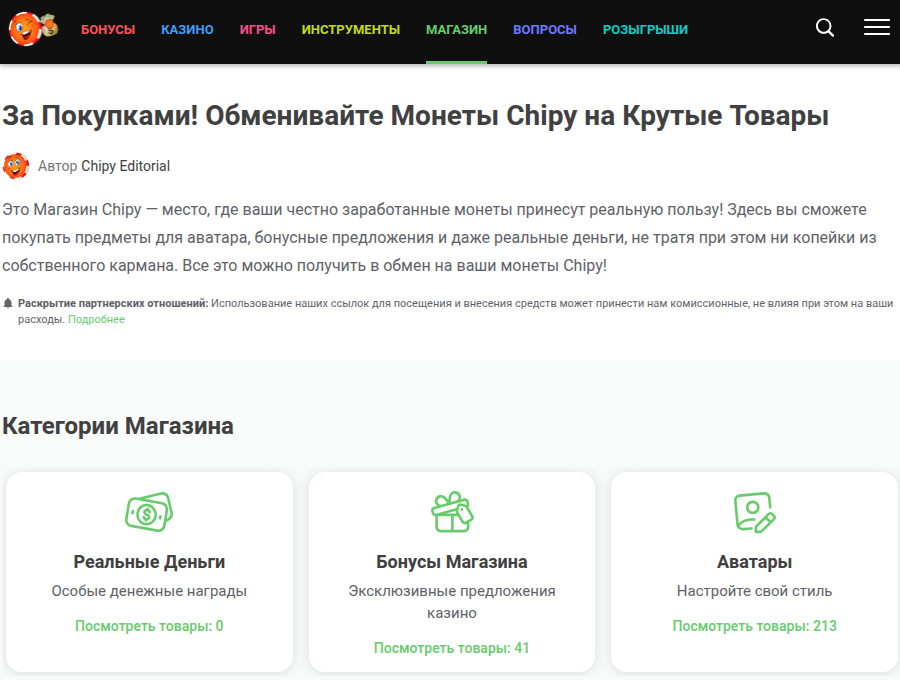The width and height of the screenshot is (900, 680).
Task: Open the Аватары category title
Action: coord(754,562)
